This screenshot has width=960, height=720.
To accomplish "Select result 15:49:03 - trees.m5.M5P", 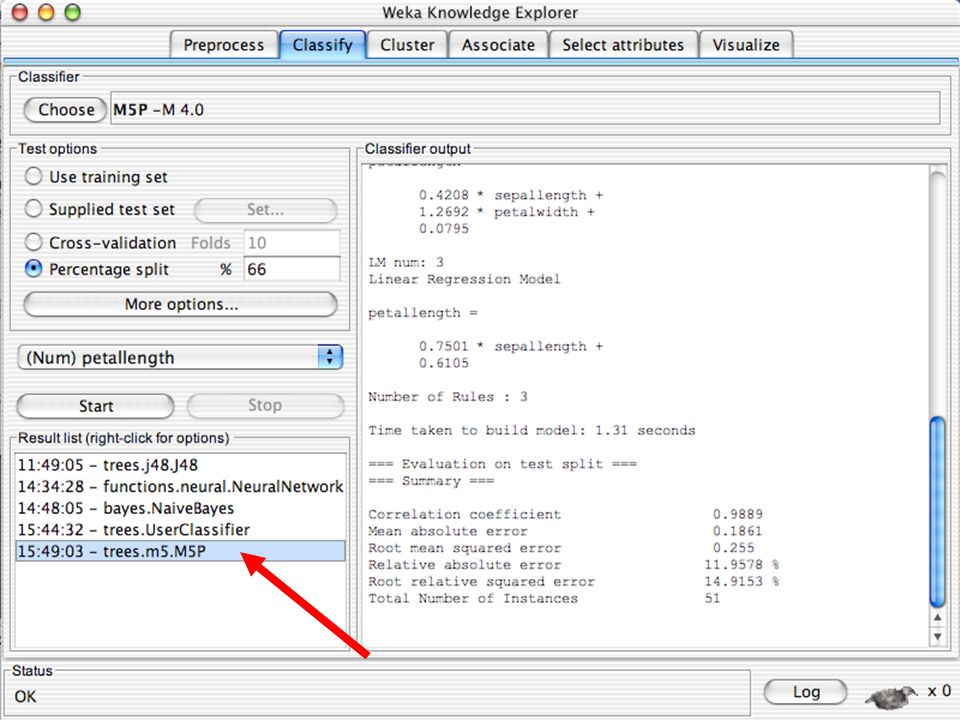I will coord(181,551).
